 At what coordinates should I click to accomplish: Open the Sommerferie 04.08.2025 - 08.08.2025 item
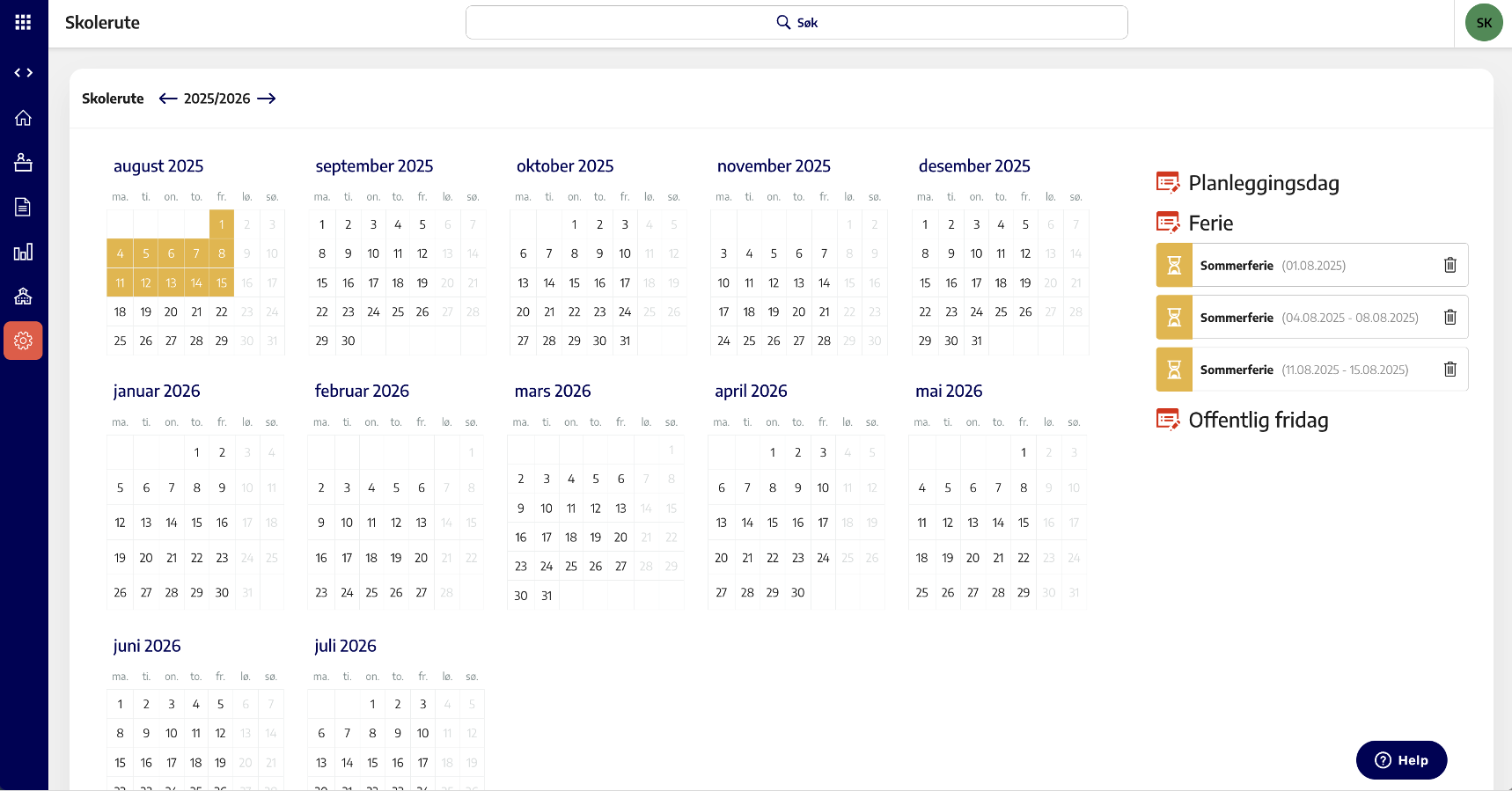pyautogui.click(x=1309, y=318)
